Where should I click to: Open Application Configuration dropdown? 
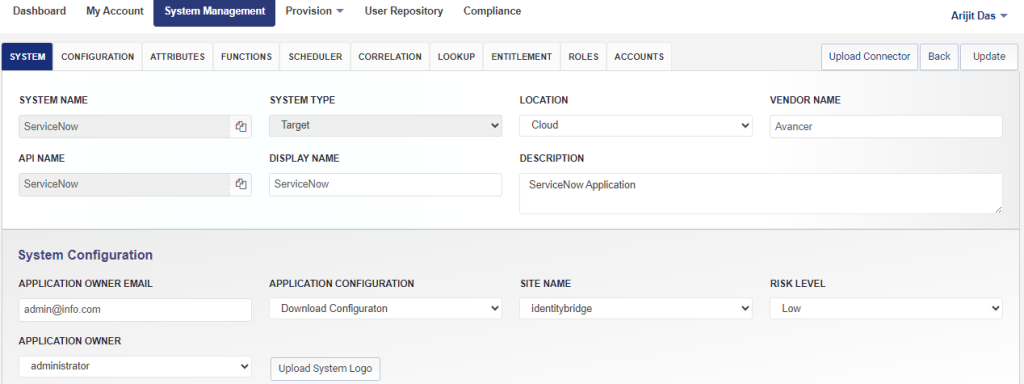click(385, 309)
